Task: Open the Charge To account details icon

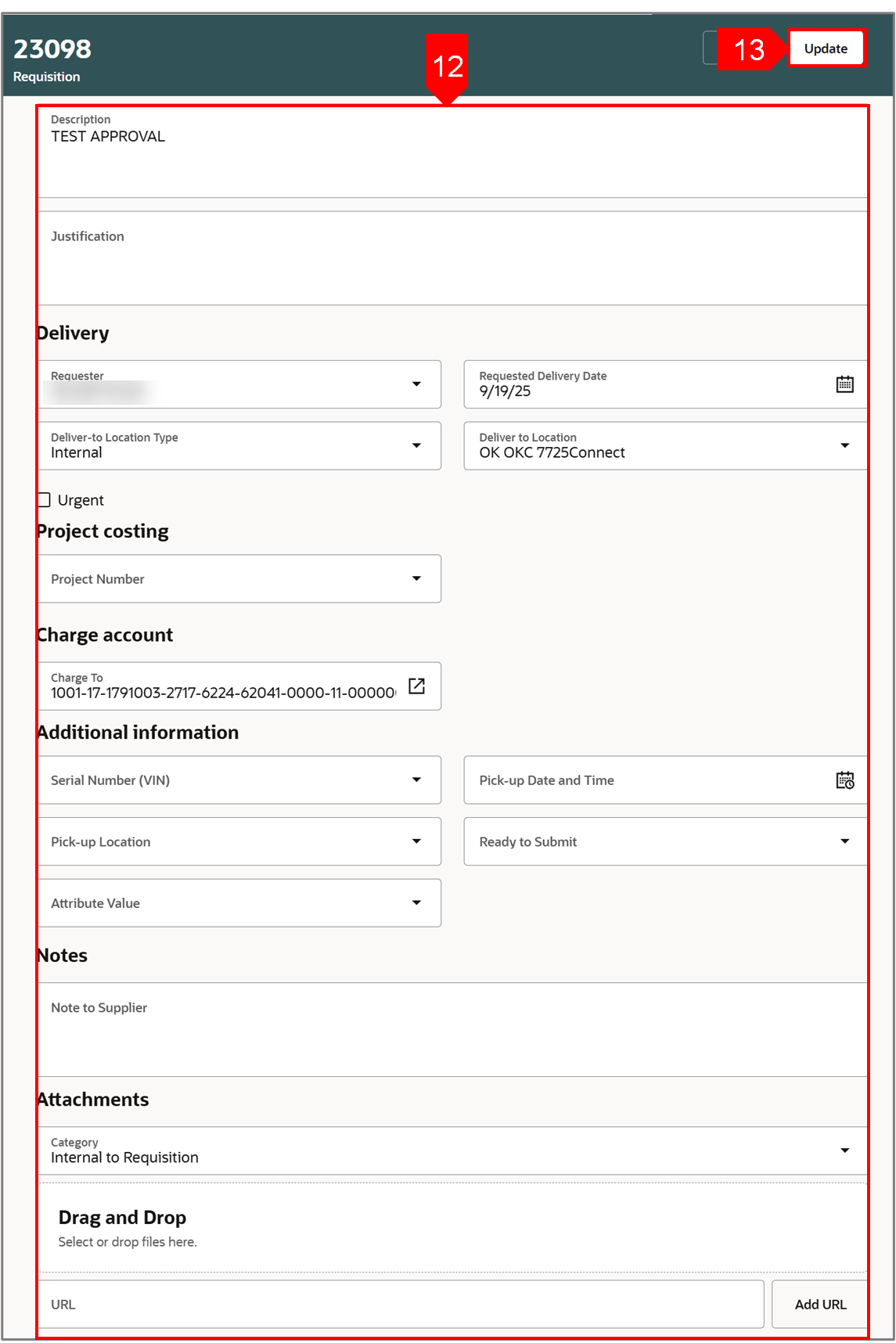Action: [x=416, y=686]
